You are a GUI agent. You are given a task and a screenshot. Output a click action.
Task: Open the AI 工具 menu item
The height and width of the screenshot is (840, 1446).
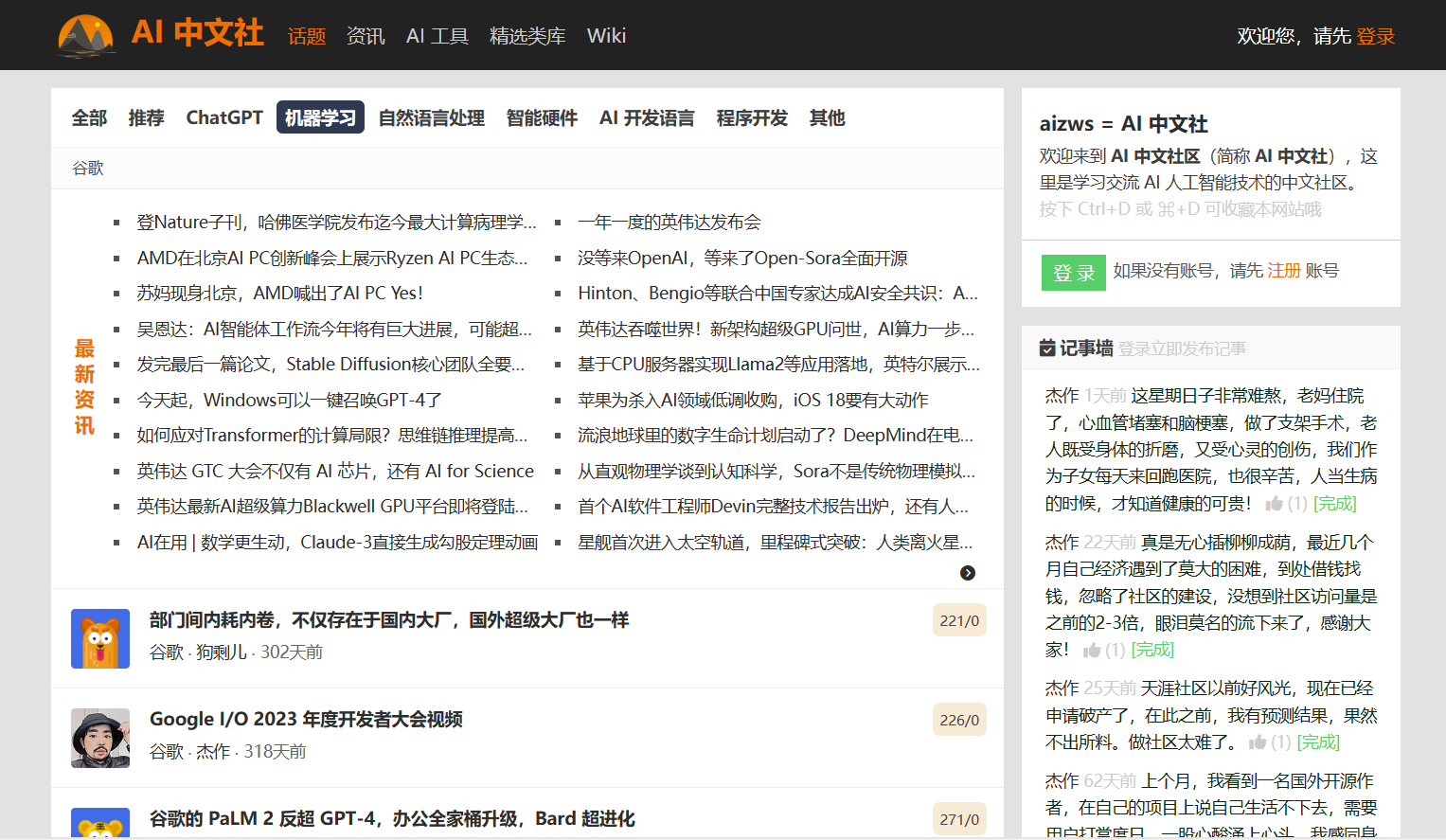tap(437, 36)
